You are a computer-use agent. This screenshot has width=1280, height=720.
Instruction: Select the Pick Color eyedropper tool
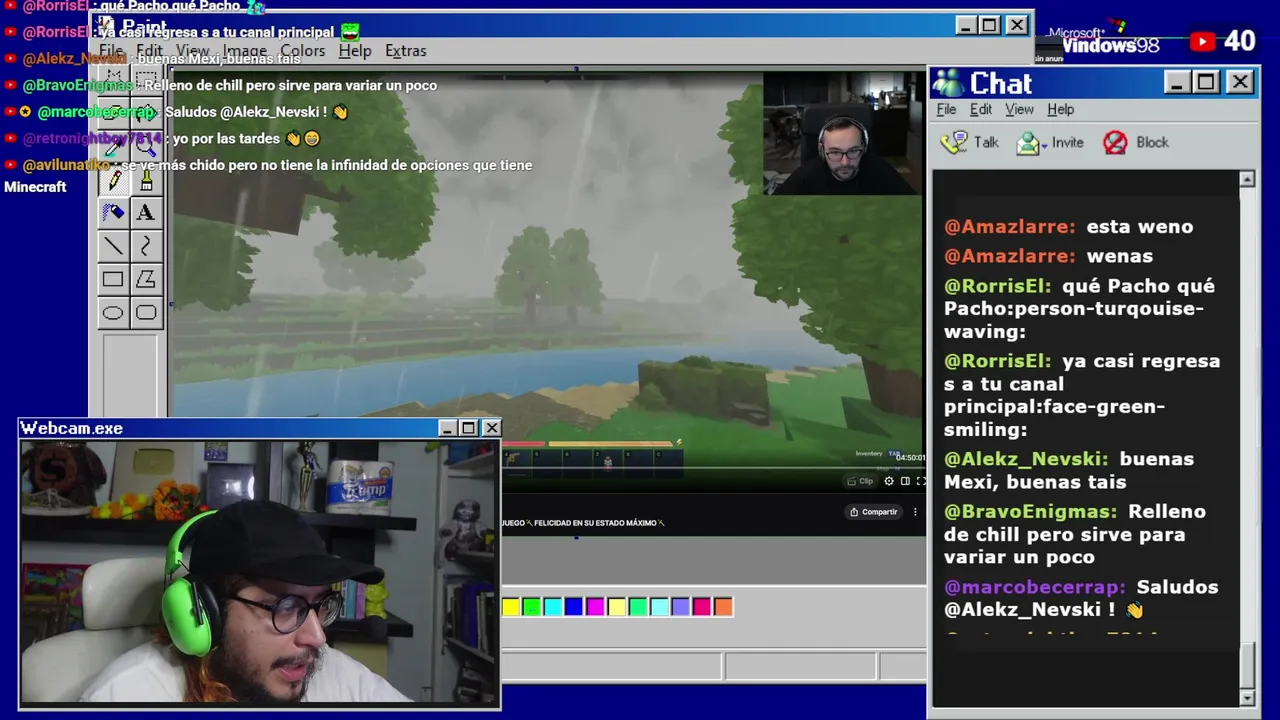point(113,147)
